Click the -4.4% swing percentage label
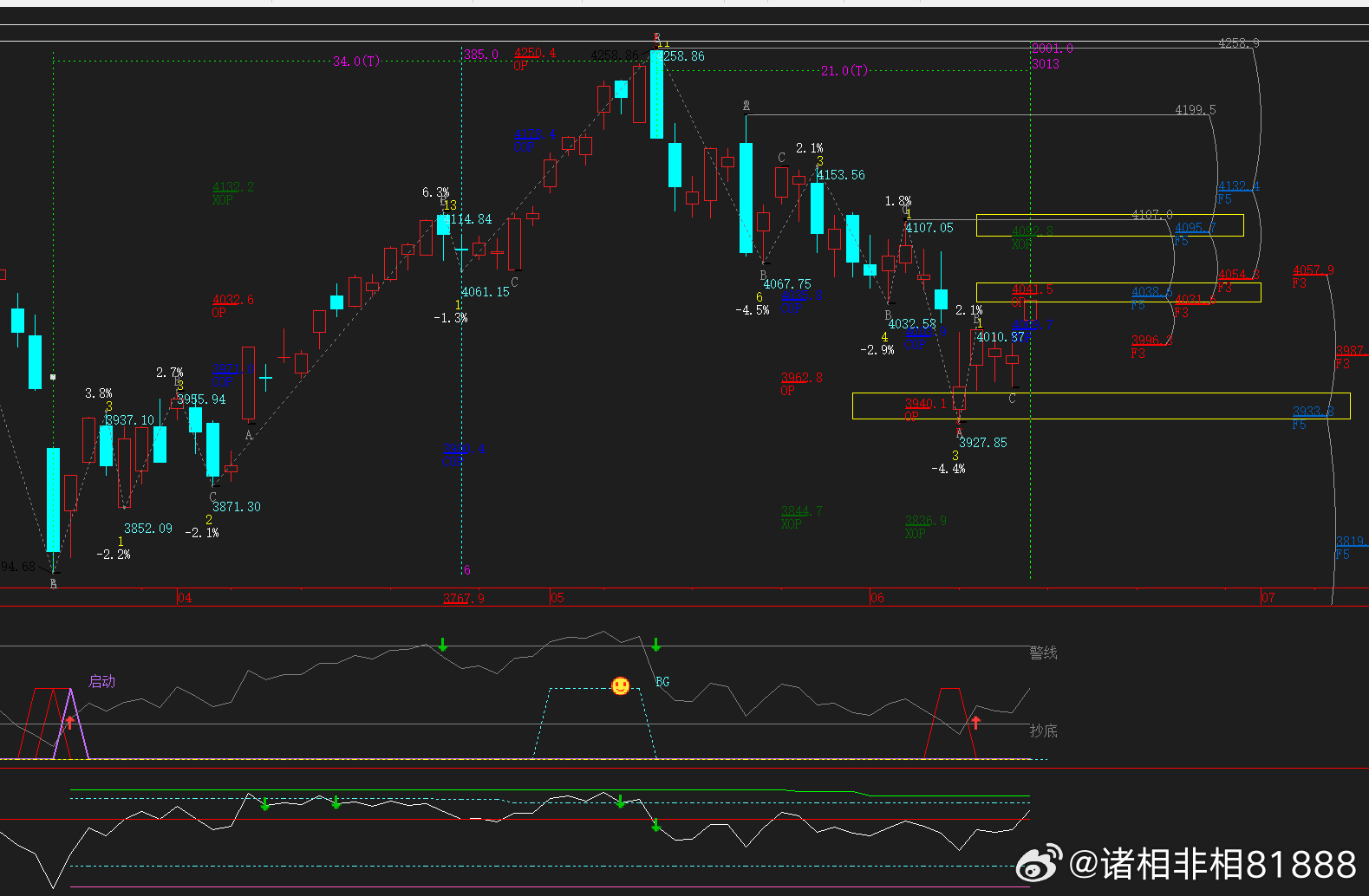Screen dimensions: 1369x896 click(949, 469)
